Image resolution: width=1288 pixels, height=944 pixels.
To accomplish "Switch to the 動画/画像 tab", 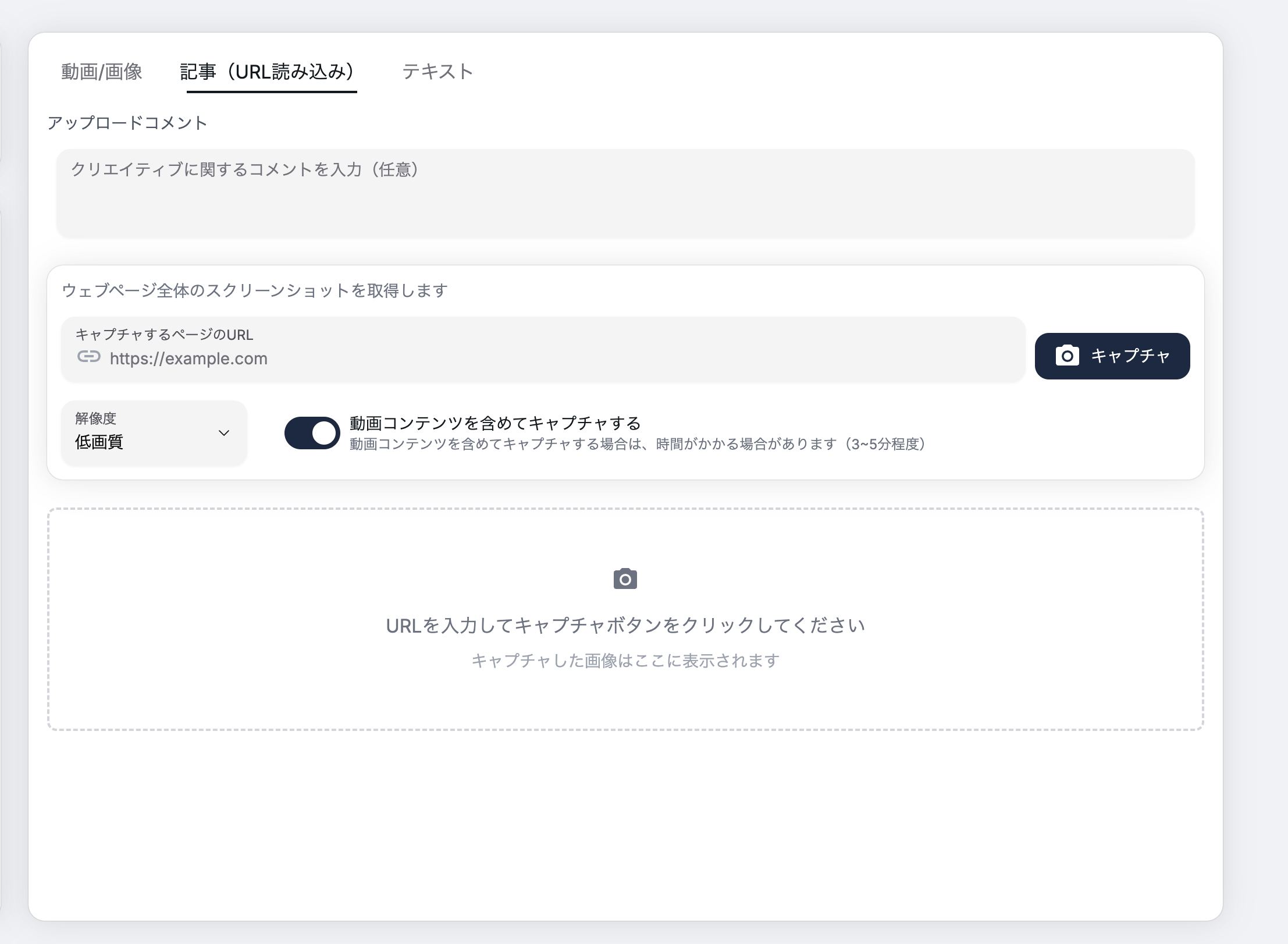I will coord(103,71).
